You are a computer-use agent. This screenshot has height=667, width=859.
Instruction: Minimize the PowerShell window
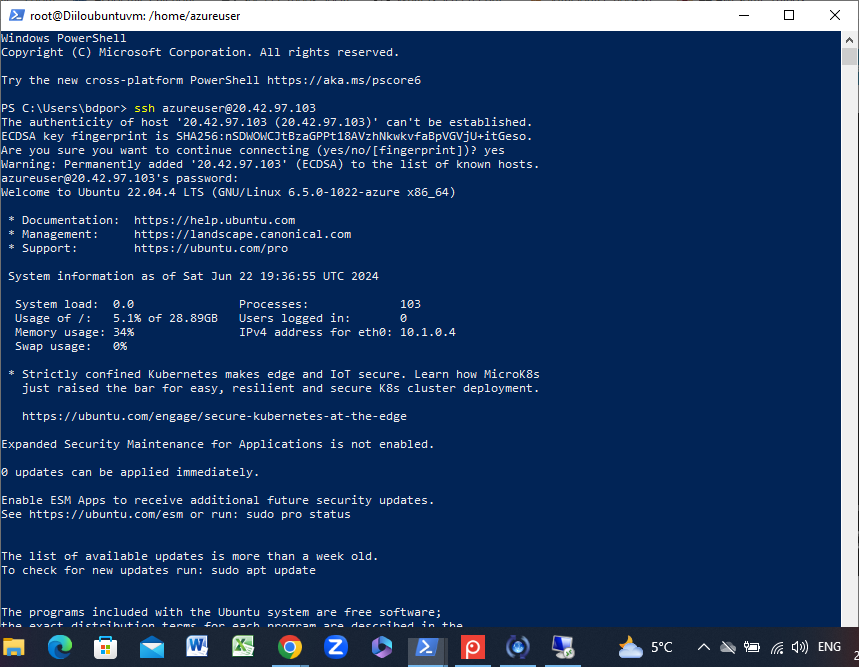coord(743,15)
